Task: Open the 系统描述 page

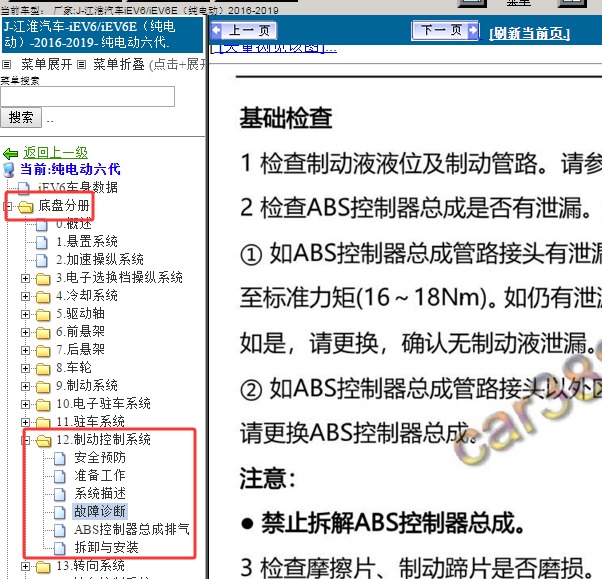Action: coord(100,493)
